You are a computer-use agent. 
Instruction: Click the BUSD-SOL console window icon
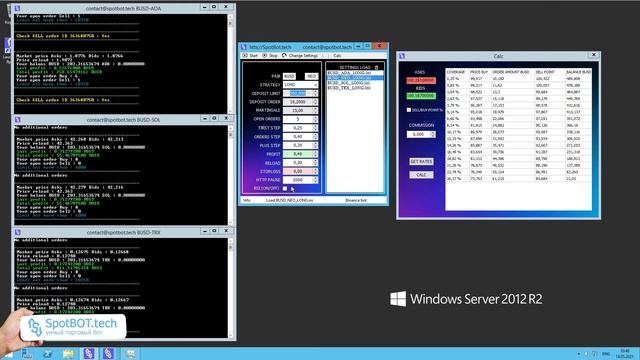[x=17, y=120]
